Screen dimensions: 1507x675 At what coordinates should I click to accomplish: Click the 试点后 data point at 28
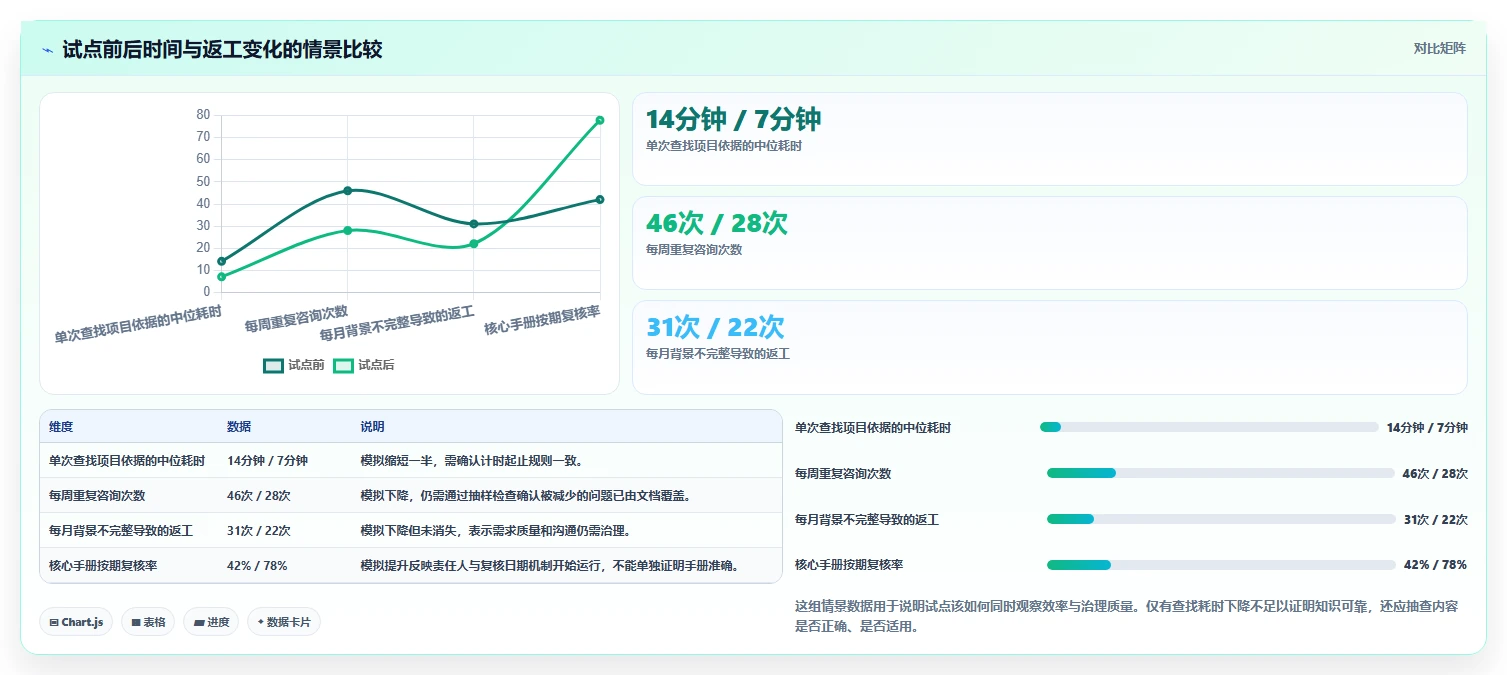tap(347, 230)
